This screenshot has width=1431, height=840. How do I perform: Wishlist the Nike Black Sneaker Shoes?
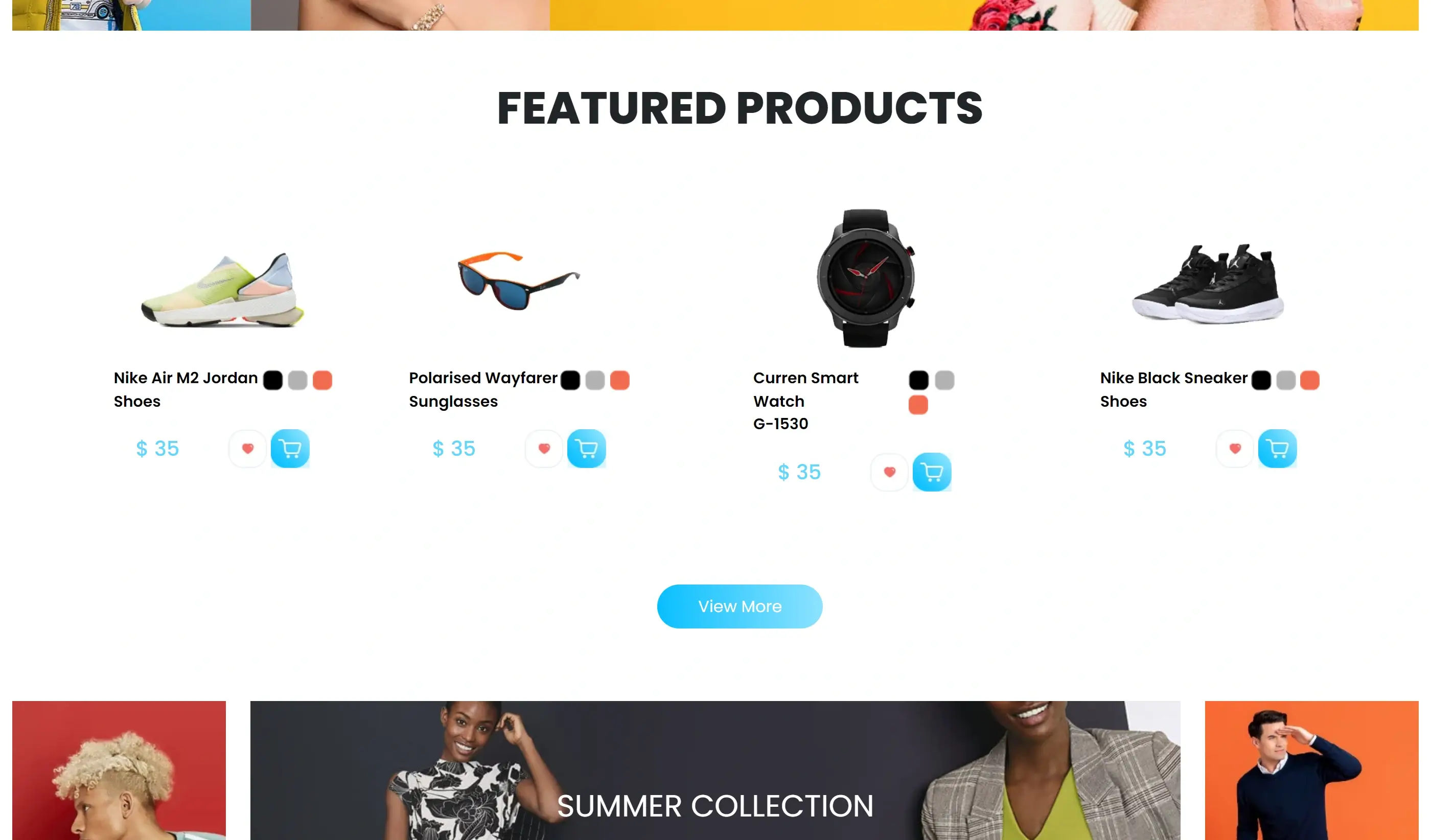click(1235, 449)
